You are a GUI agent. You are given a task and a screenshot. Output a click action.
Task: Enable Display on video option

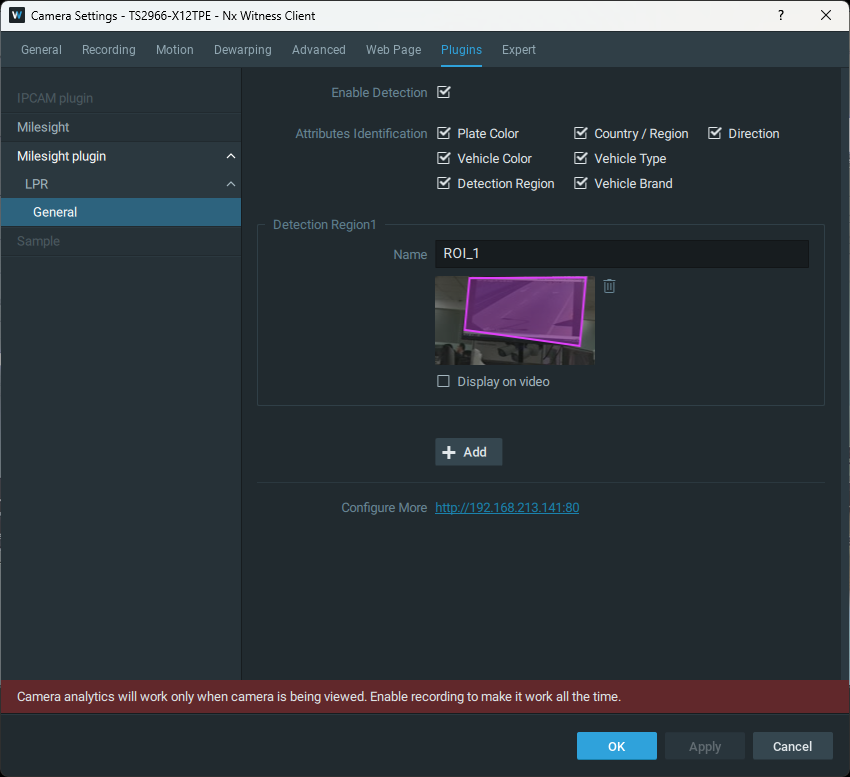(443, 381)
